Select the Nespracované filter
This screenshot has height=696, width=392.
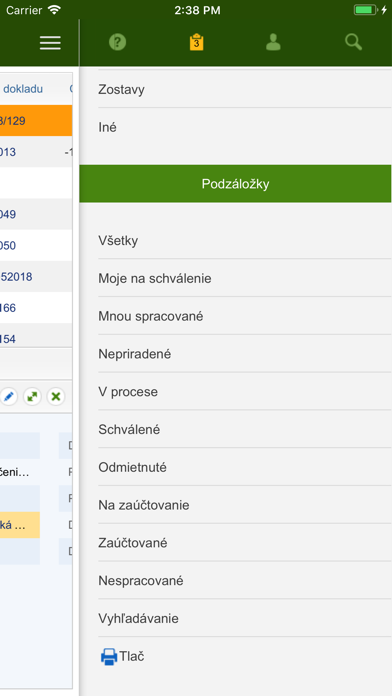(x=244, y=580)
